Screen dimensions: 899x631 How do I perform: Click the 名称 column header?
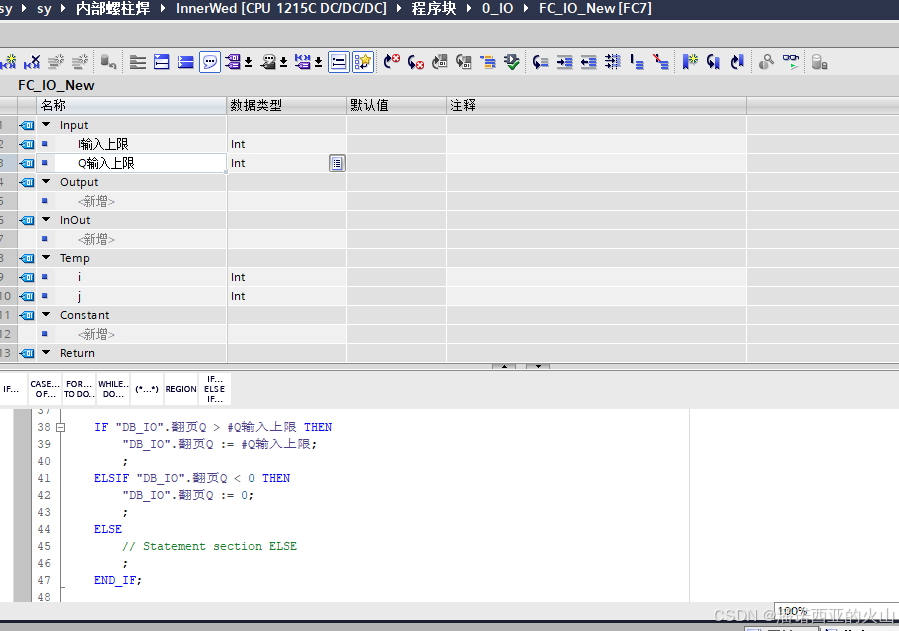pyautogui.click(x=132, y=105)
